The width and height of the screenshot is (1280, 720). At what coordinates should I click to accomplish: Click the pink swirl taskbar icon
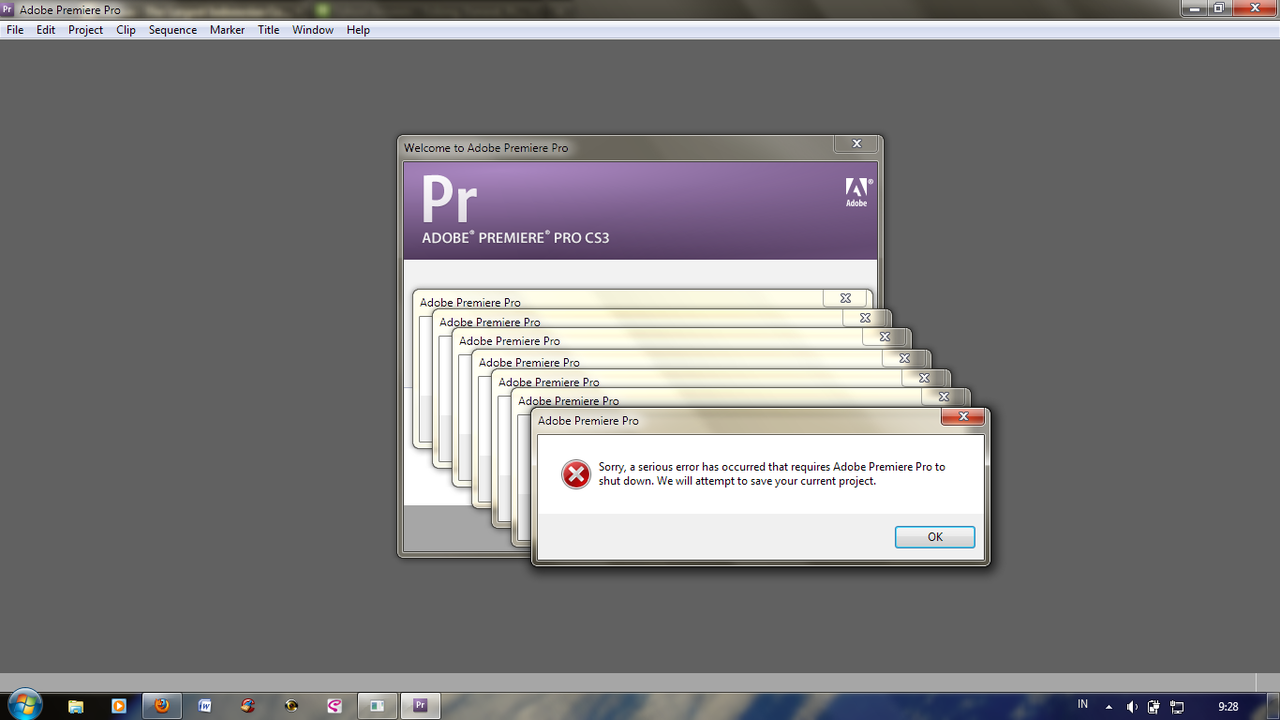tap(334, 706)
